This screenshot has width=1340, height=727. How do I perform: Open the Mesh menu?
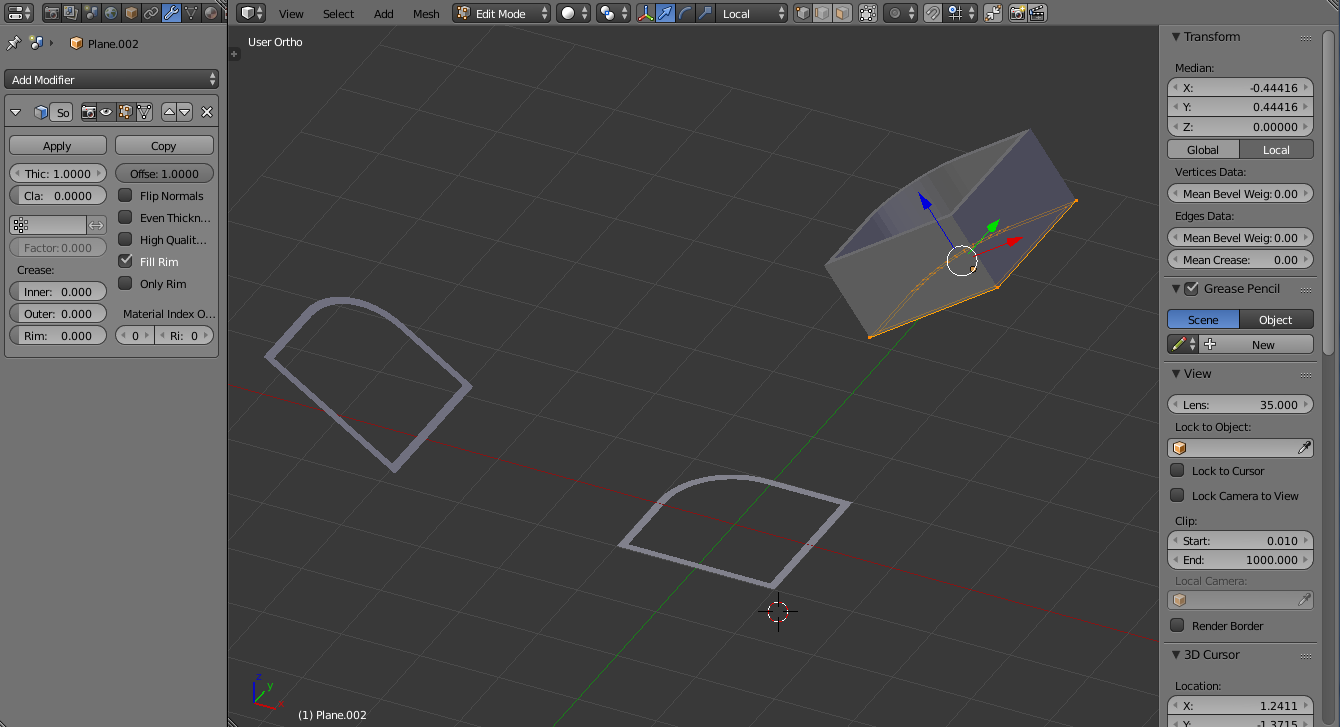coord(426,13)
